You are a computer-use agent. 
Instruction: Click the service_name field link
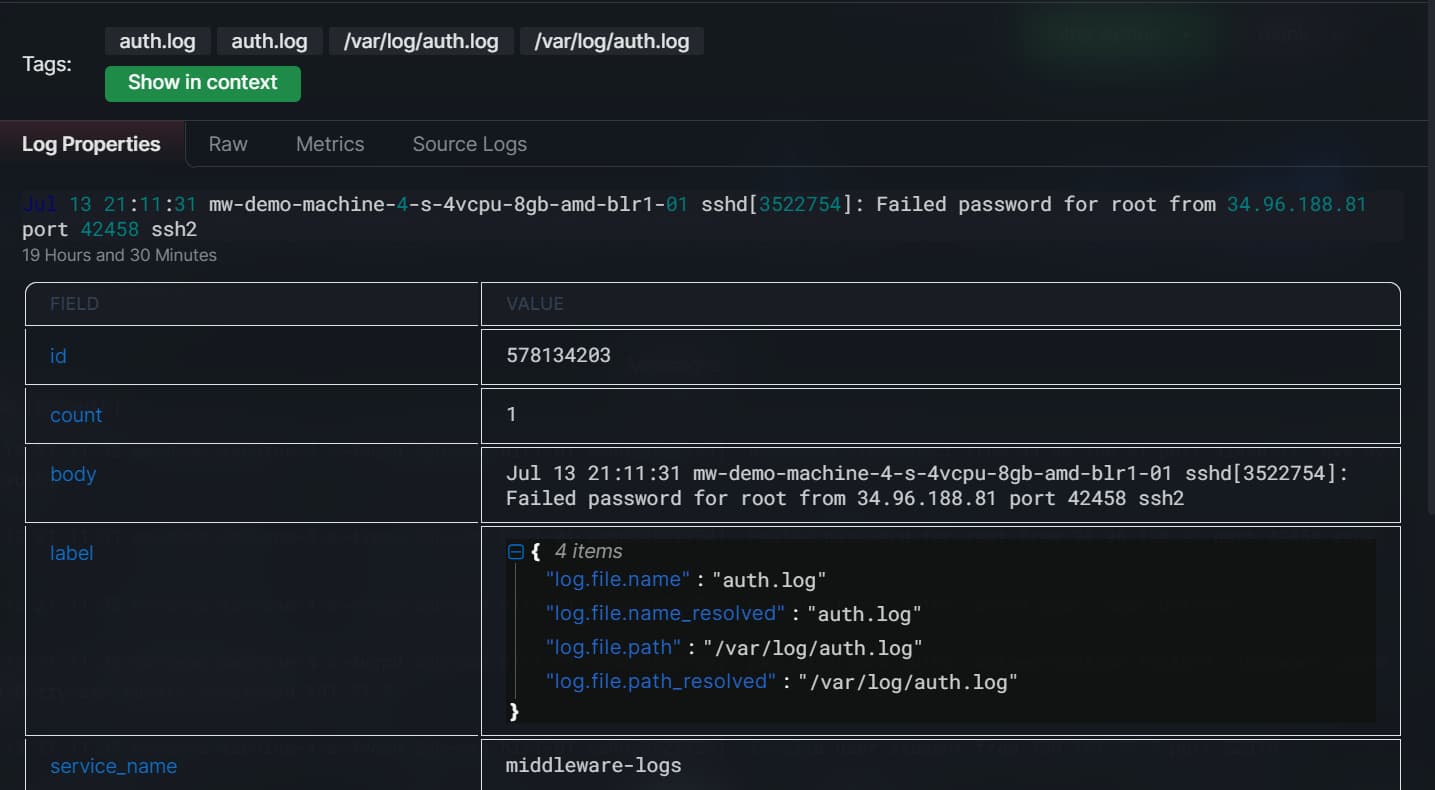[113, 765]
